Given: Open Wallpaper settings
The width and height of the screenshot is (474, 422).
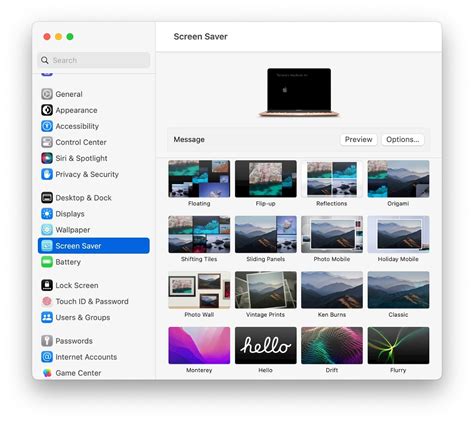Looking at the screenshot, I should (94, 230).
